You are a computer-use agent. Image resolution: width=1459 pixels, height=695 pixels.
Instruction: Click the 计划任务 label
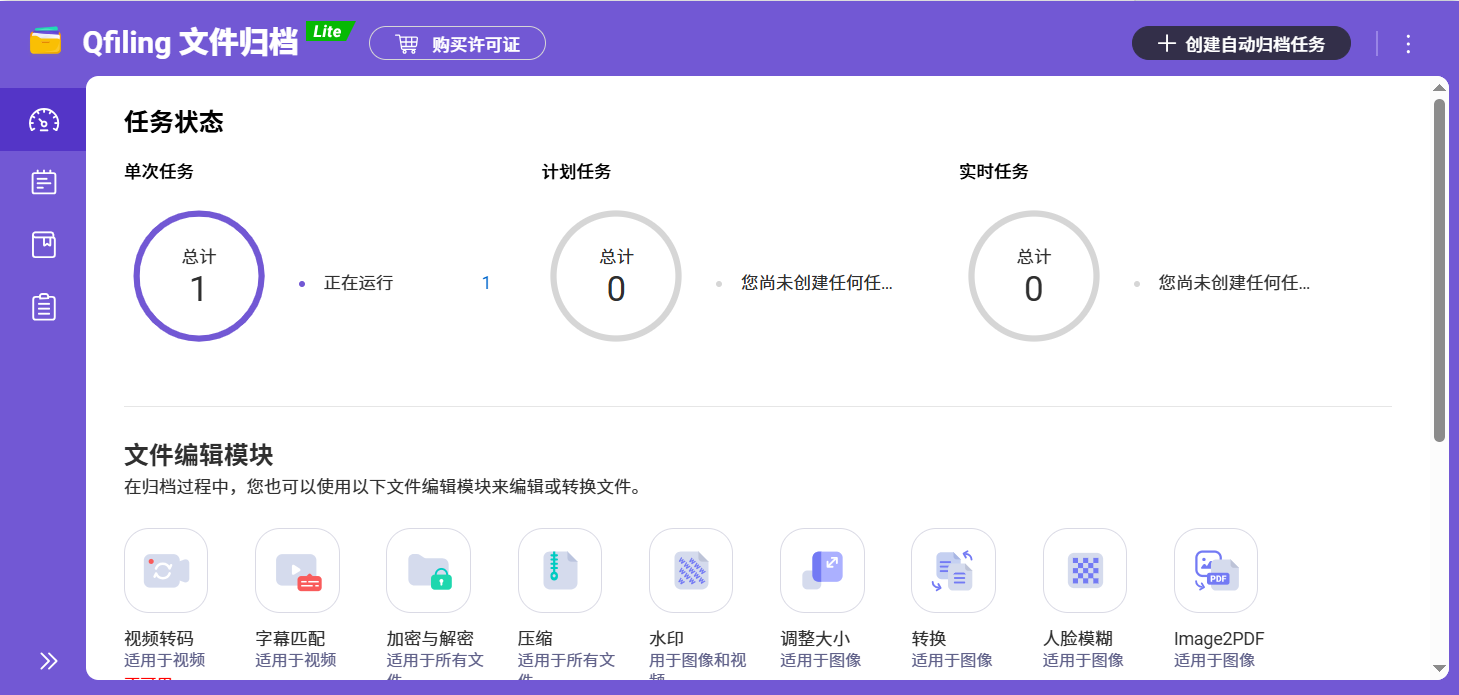click(576, 172)
